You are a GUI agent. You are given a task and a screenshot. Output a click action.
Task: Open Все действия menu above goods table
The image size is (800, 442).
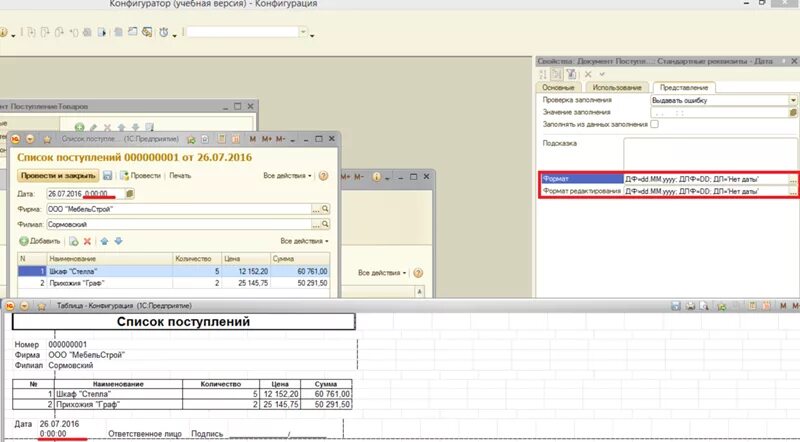point(304,241)
